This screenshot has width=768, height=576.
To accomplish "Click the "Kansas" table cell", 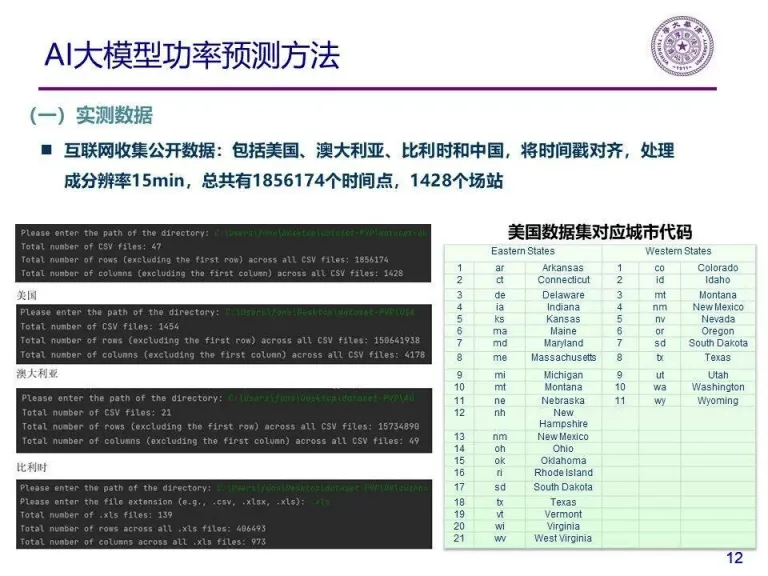I will coord(563,319).
